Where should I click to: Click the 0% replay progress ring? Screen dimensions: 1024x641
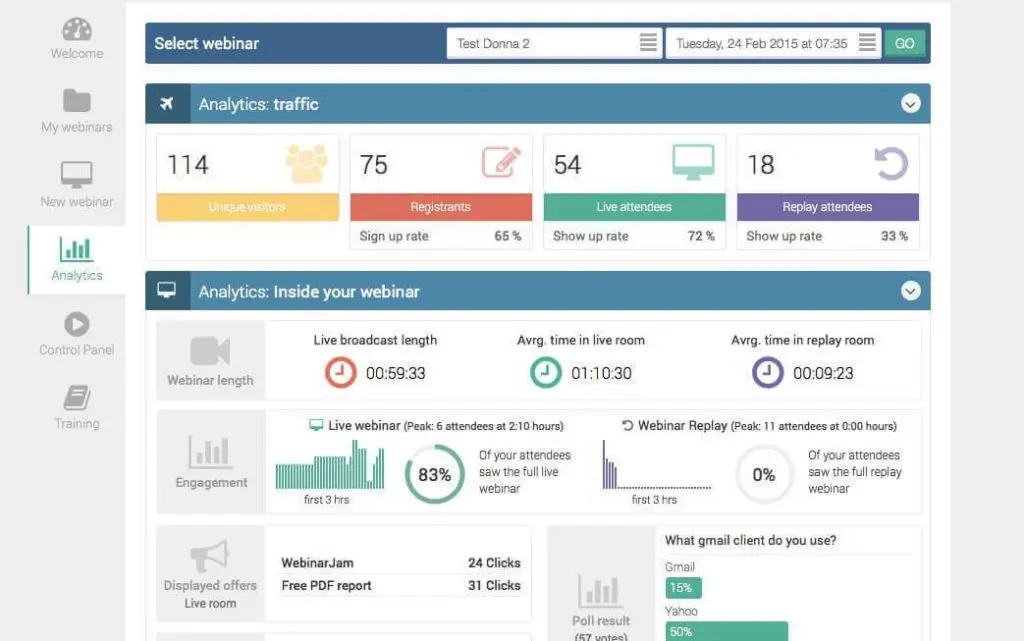763,475
